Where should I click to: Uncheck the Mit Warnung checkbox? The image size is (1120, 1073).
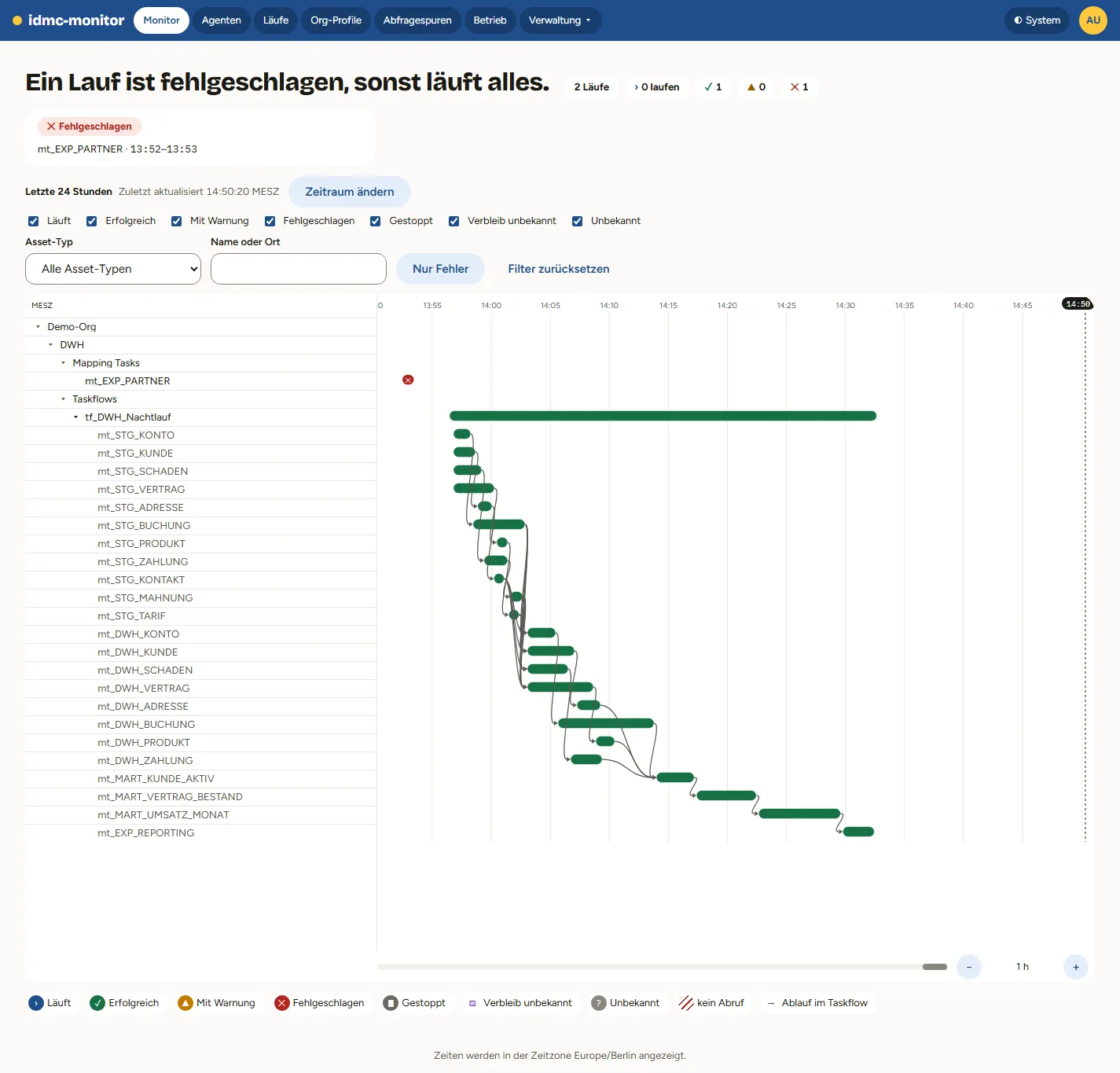pyautogui.click(x=177, y=222)
